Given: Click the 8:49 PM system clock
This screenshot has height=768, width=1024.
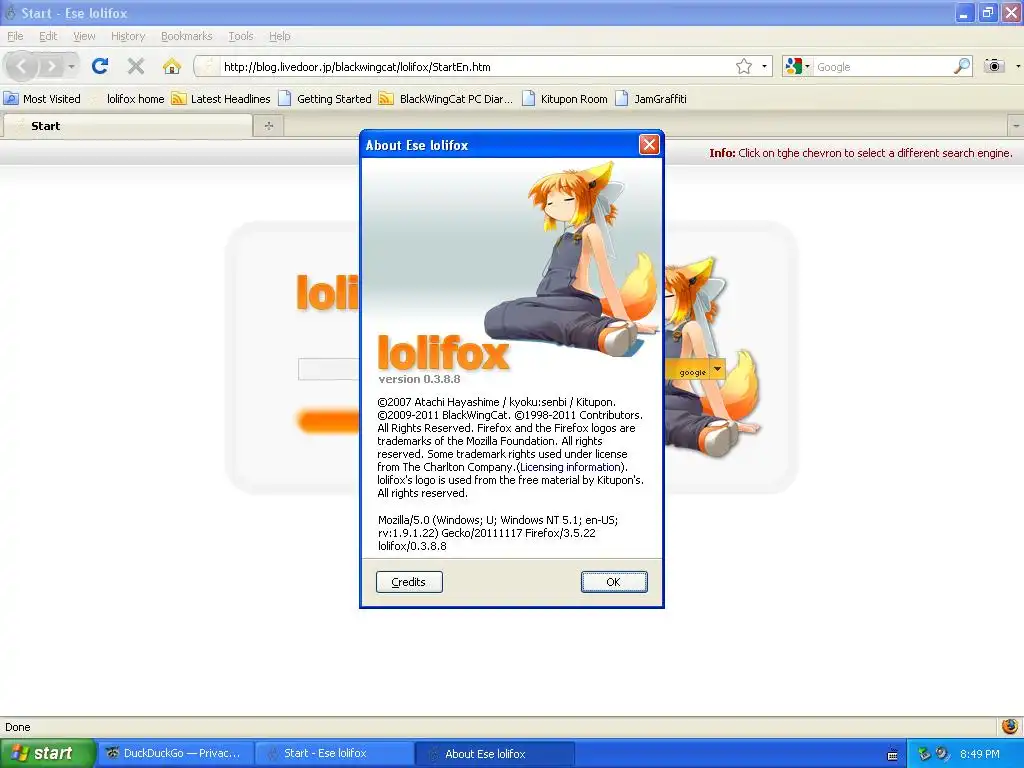Looking at the screenshot, I should pos(980,754).
